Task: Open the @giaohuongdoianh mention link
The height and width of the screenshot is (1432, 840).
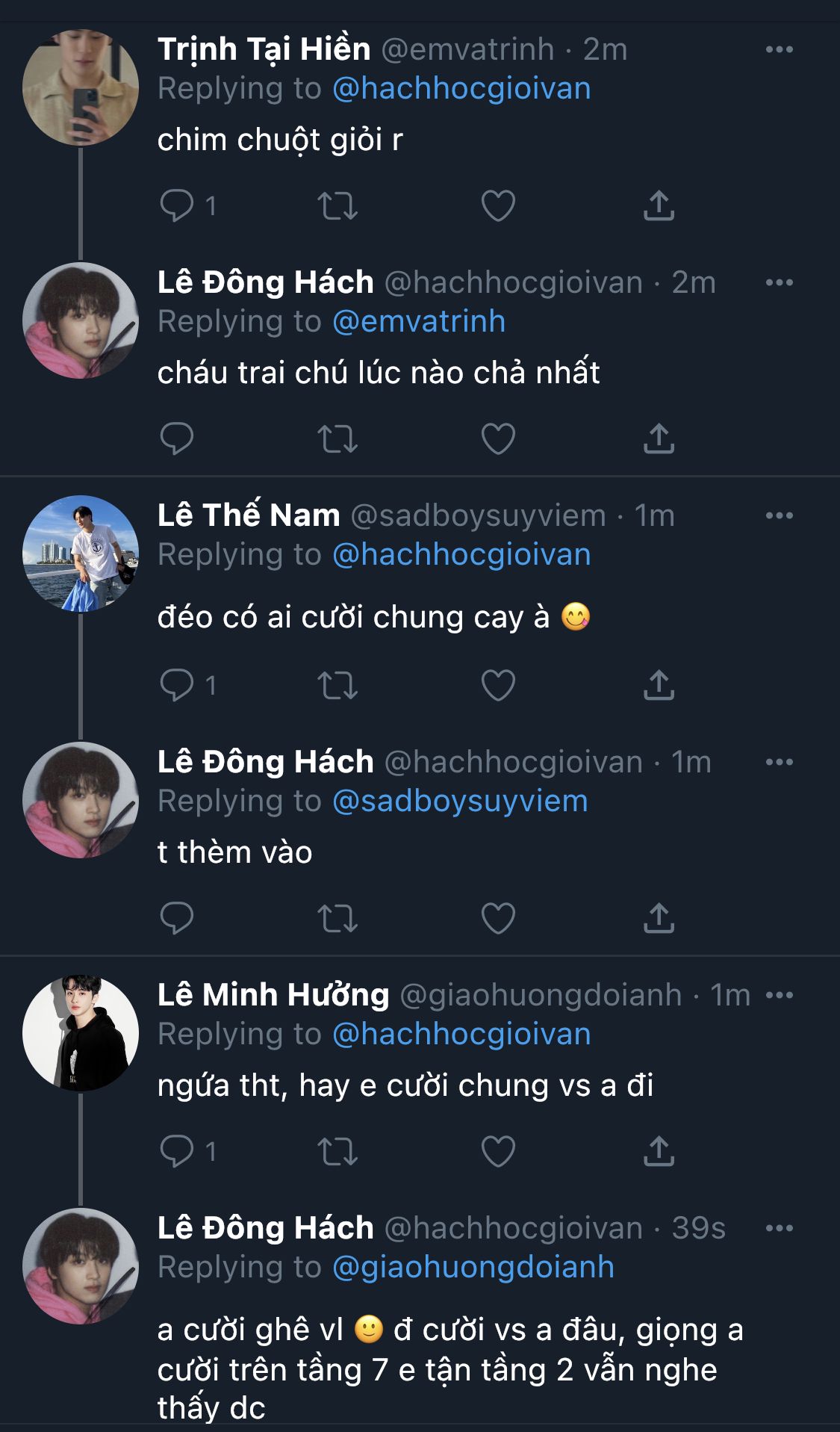Action: point(473,1267)
